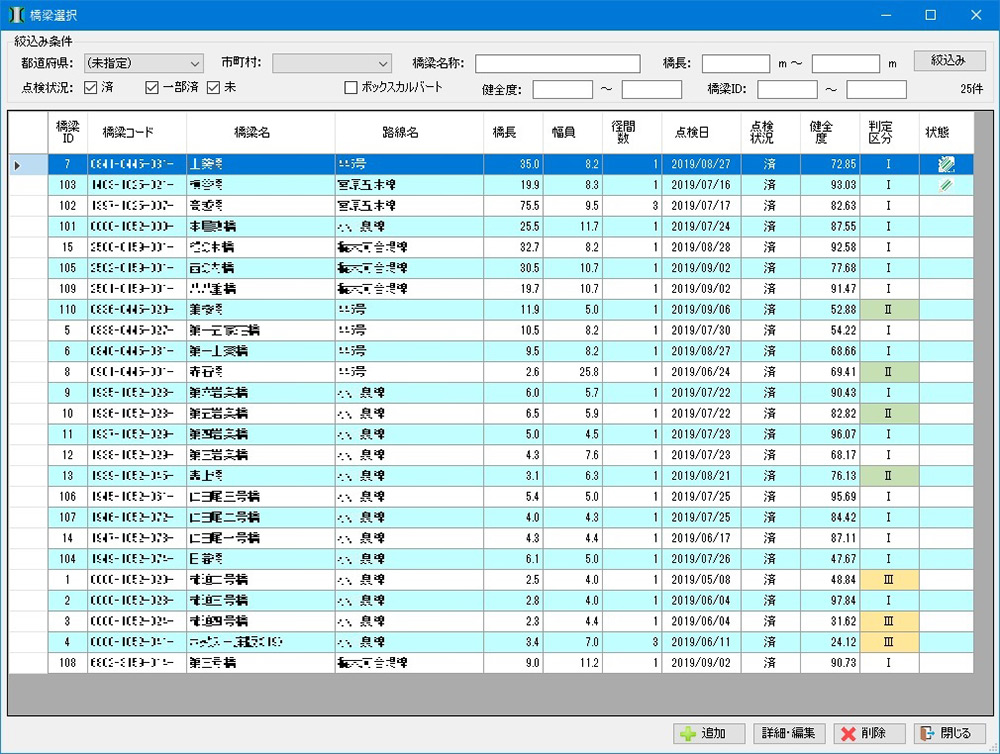Click the 橋長 minimum length field

(736, 64)
